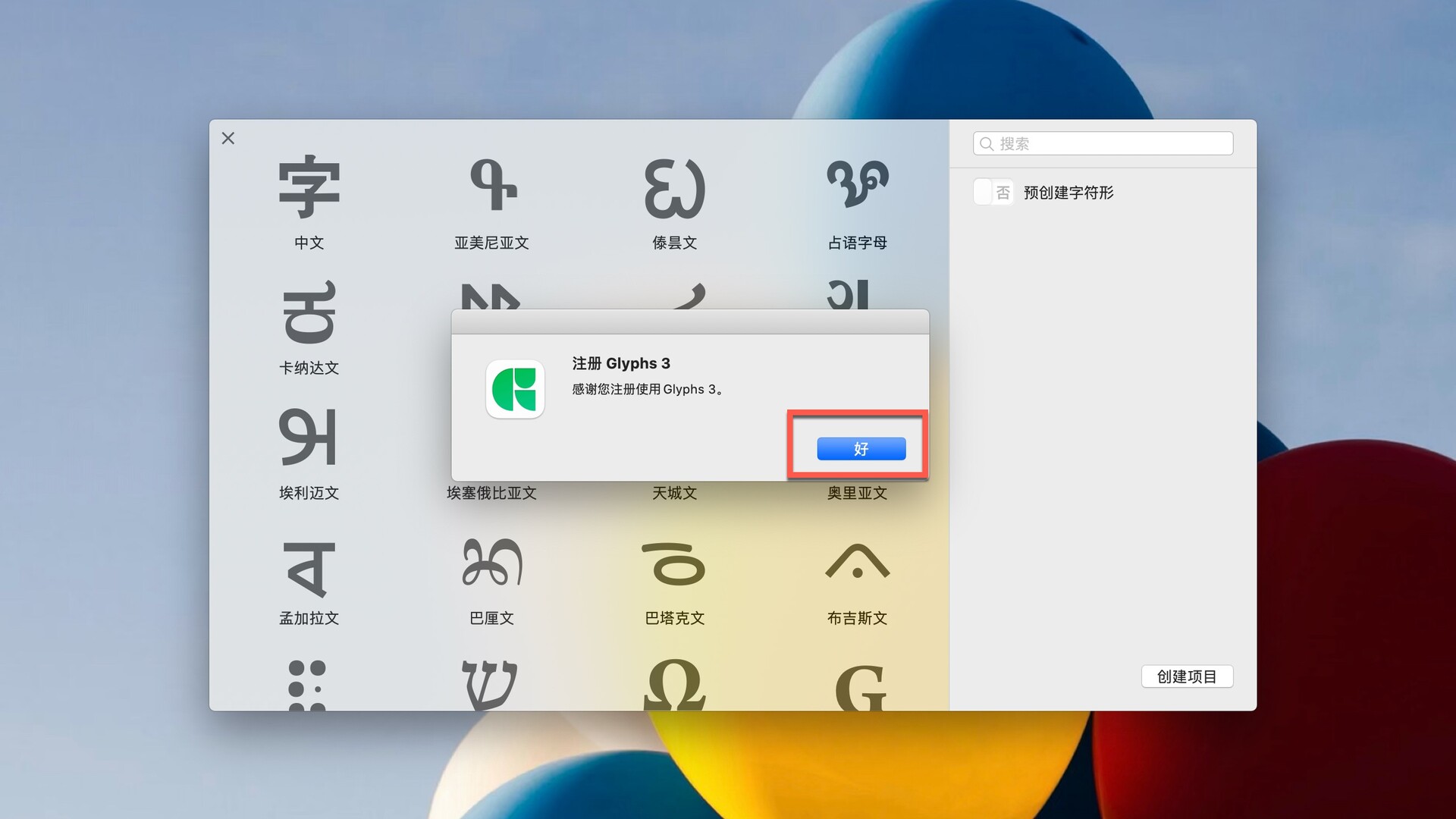Screen dimensions: 1456x819
Task: Select the 中文 script icon
Action: [x=309, y=187]
